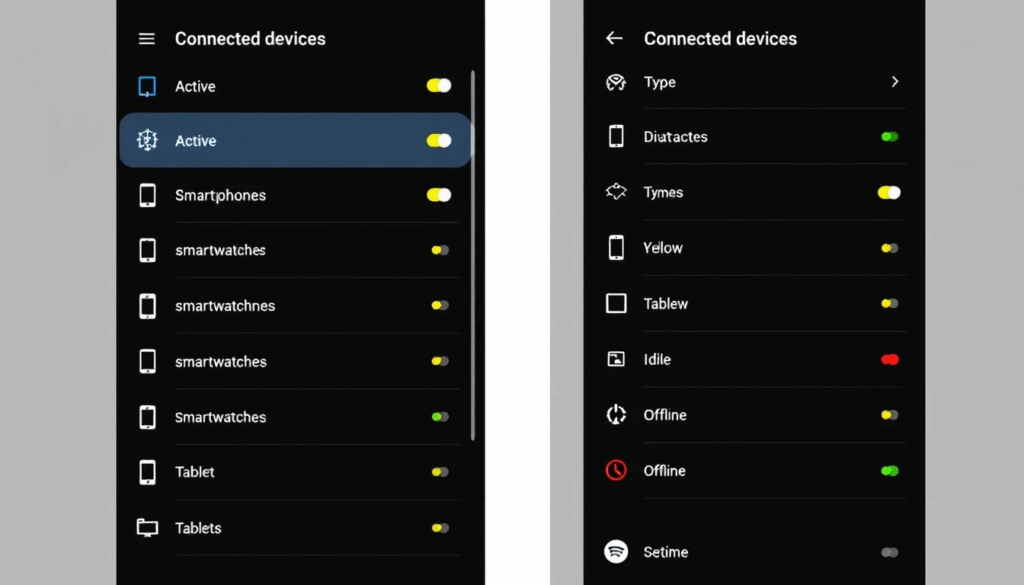1024x585 pixels.
Task: Go back using the arrow icon
Action: (614, 39)
